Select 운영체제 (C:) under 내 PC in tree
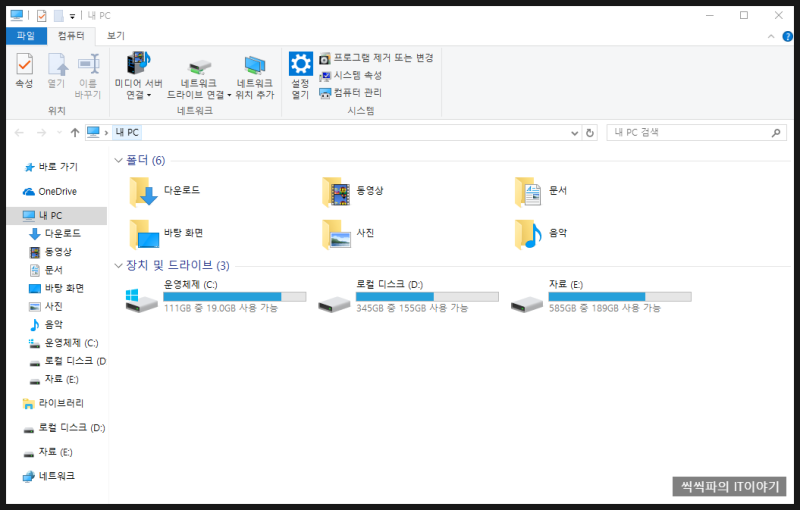The image size is (800, 510). [x=64, y=343]
